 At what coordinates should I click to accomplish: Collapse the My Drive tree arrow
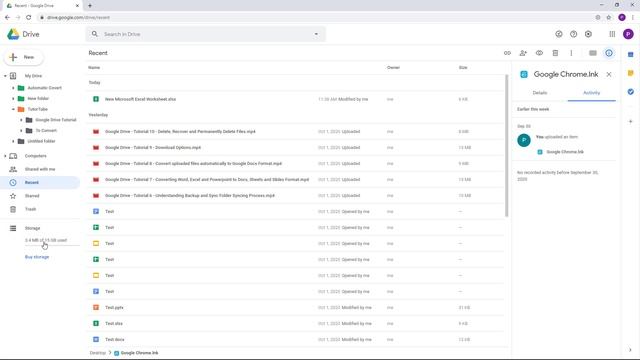5,76
